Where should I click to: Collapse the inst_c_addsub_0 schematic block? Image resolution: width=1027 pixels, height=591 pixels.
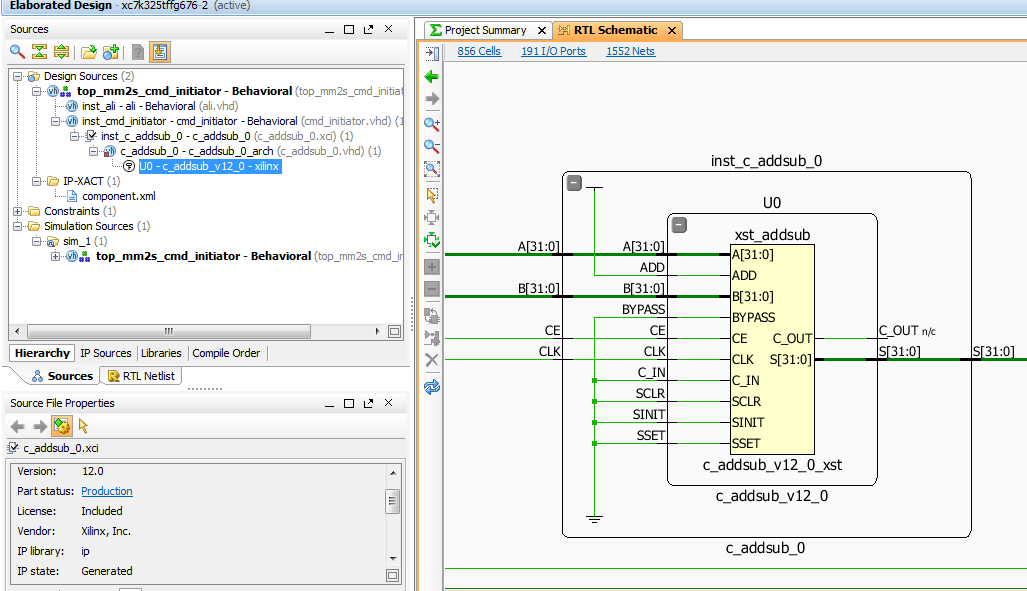click(x=574, y=183)
